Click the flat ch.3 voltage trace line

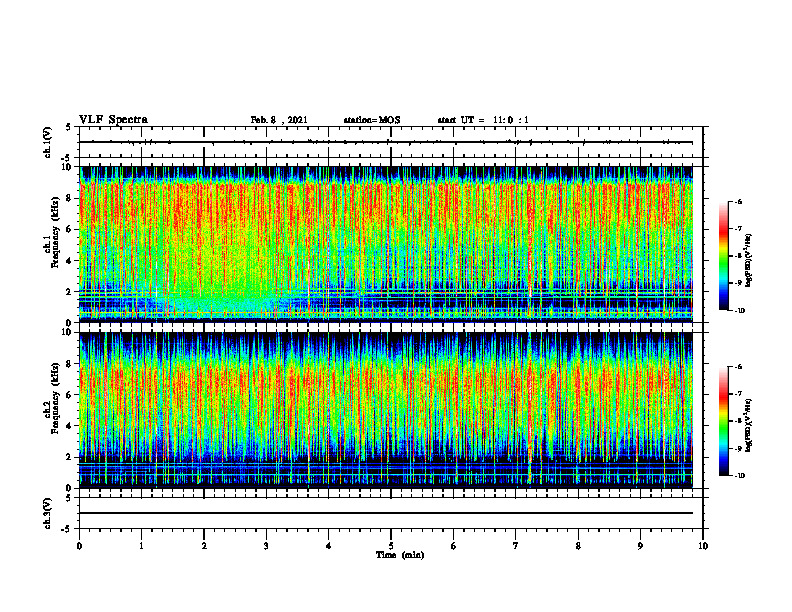[386, 513]
